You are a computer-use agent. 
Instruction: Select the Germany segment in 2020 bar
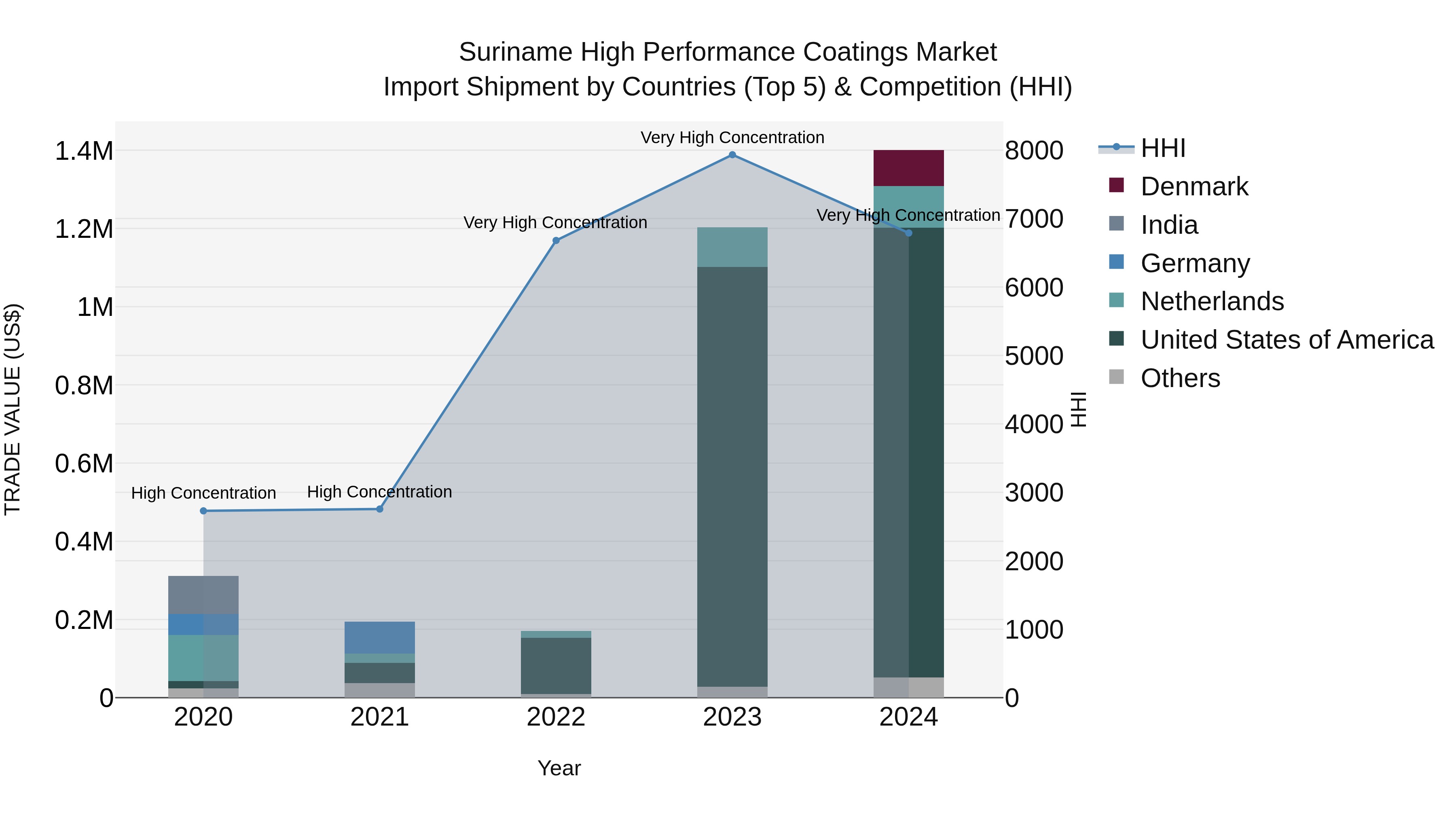coord(203,624)
